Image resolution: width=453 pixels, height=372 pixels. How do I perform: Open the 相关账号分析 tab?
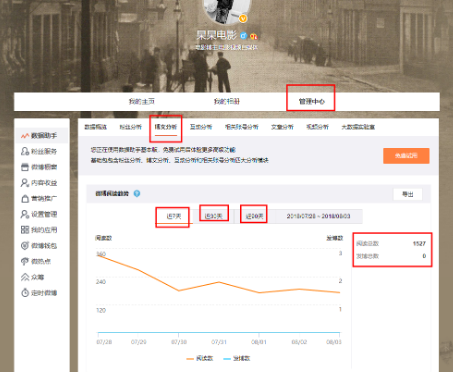click(242, 127)
